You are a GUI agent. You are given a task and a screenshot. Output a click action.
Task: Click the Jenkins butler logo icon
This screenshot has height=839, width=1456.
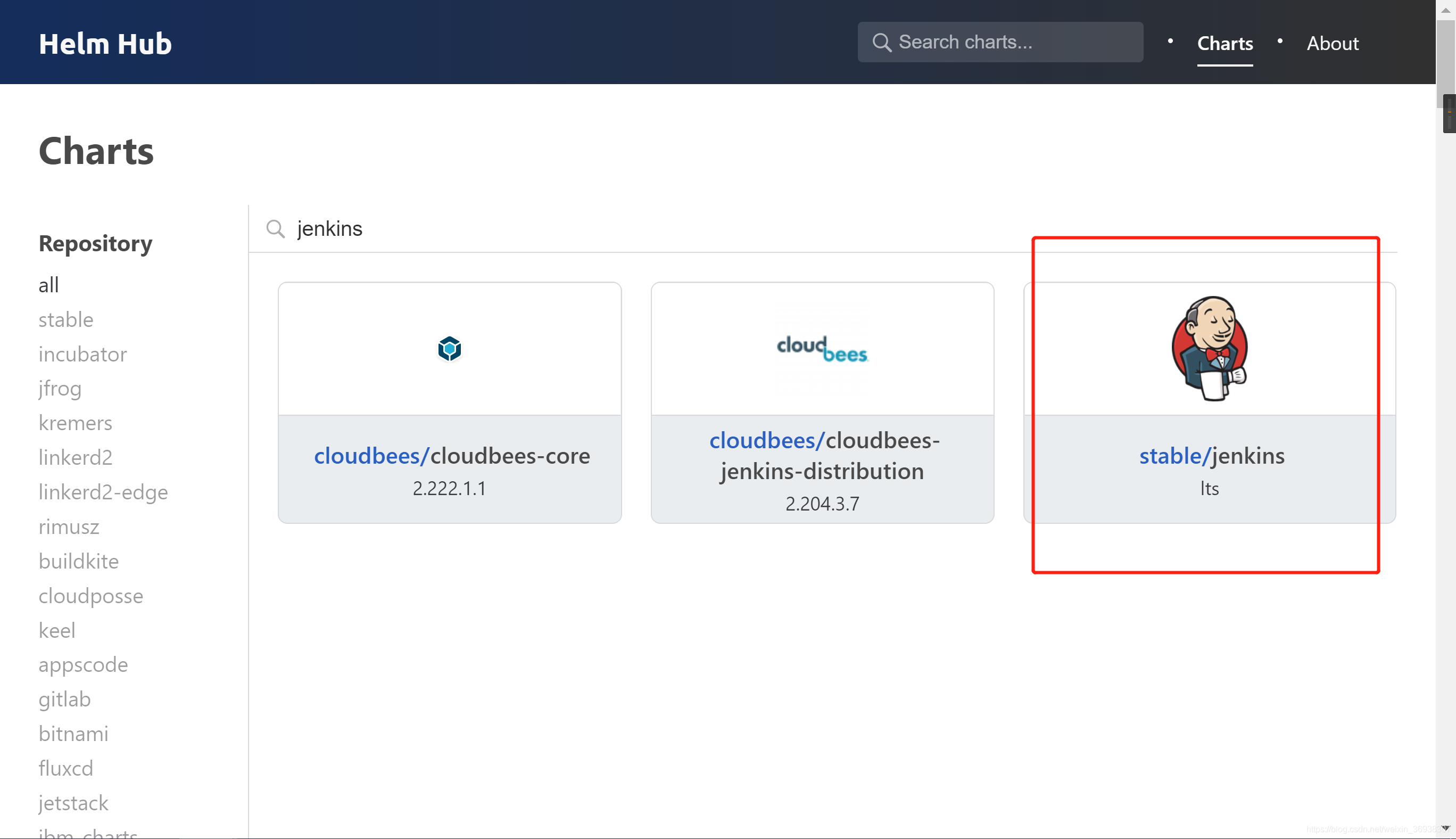(x=1210, y=349)
